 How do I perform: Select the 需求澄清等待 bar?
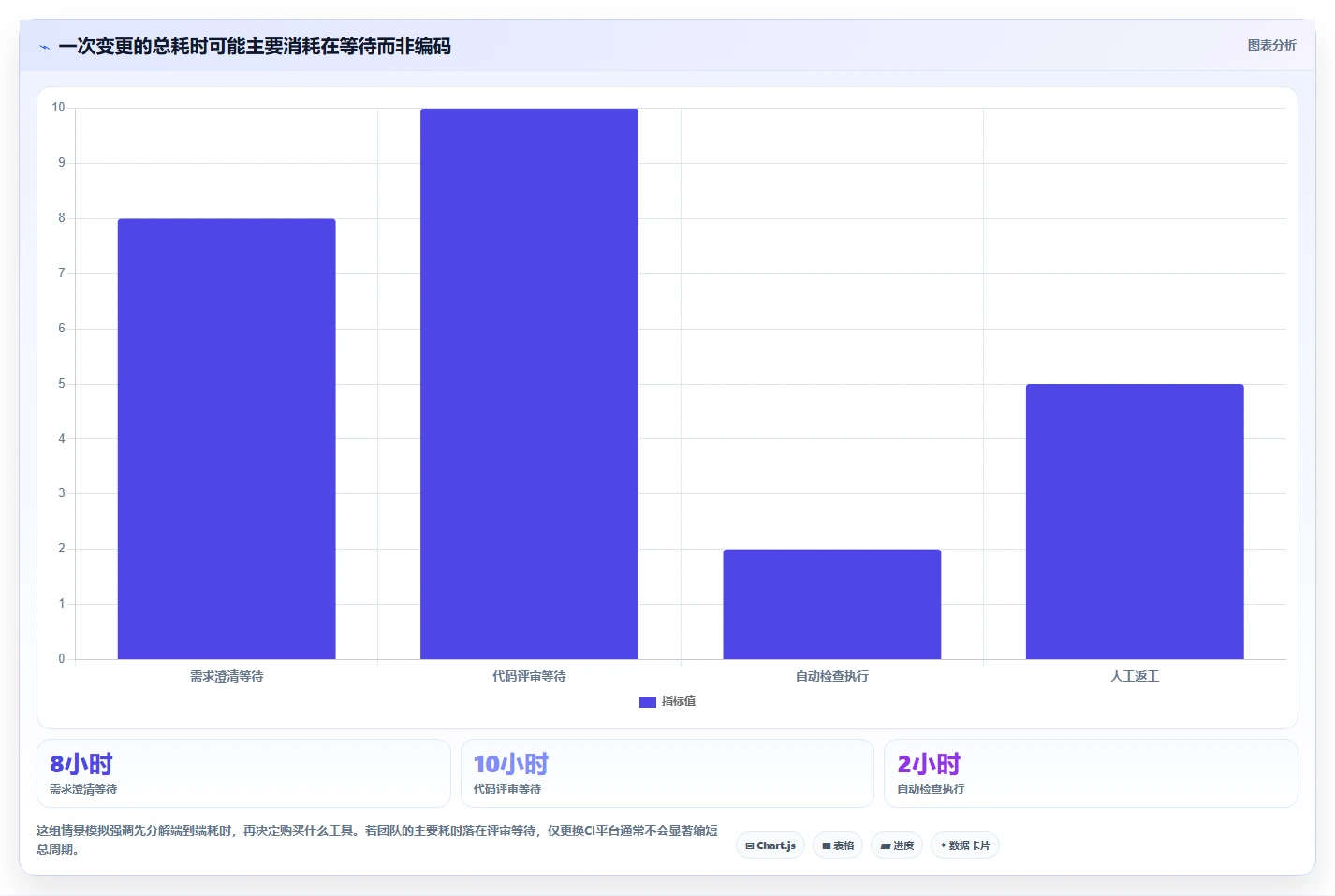227,439
